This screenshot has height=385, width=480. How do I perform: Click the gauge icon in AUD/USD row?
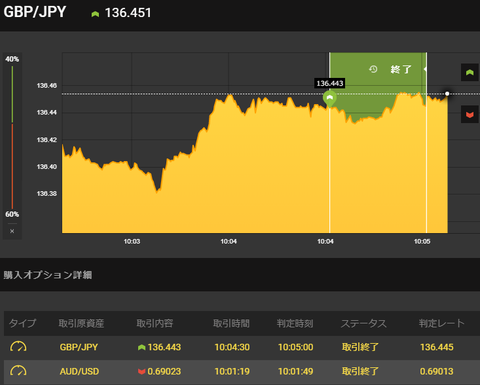point(18,371)
